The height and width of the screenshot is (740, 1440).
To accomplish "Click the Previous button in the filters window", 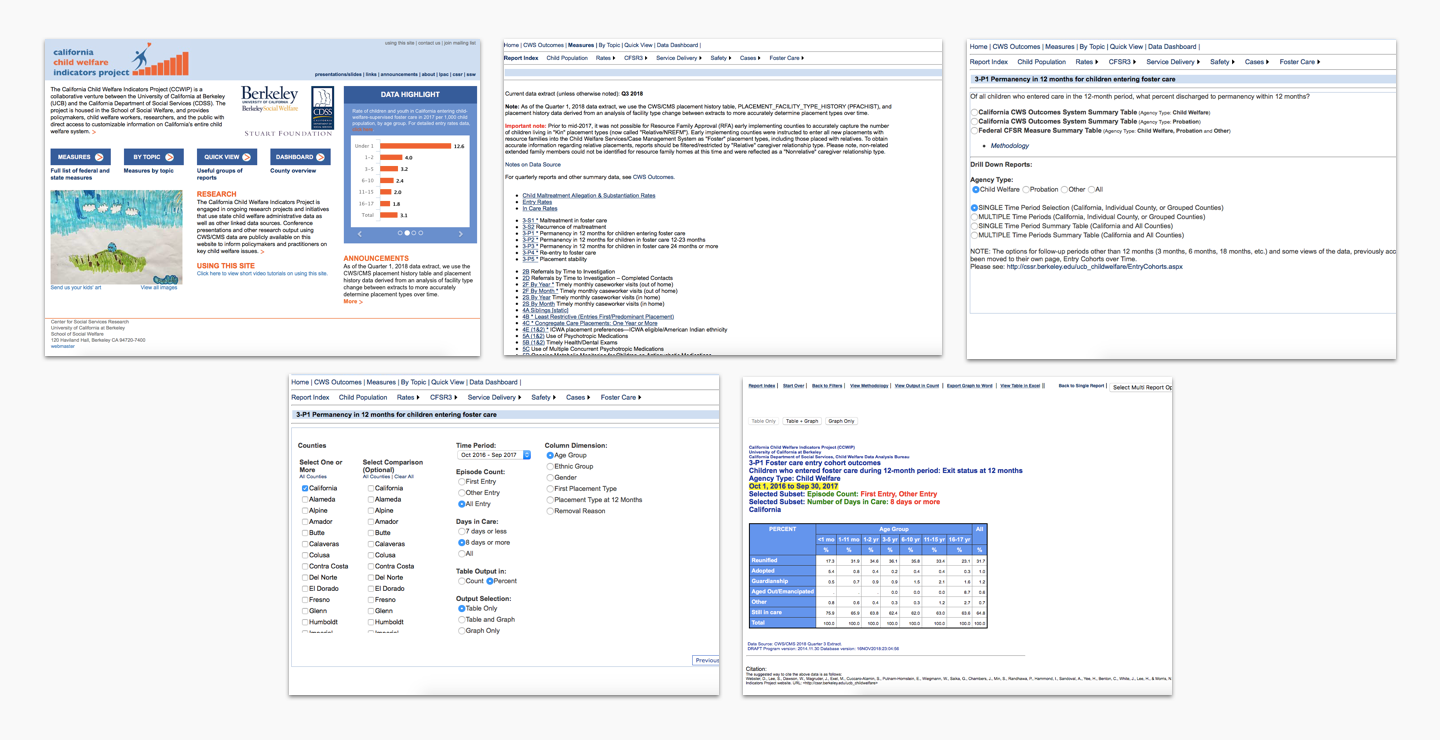I will pos(707,660).
